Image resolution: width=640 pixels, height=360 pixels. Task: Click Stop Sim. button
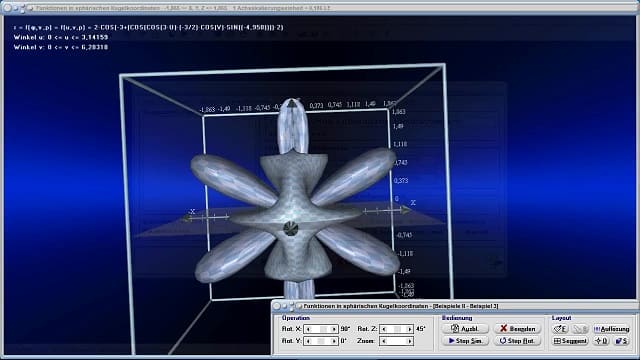tap(465, 341)
